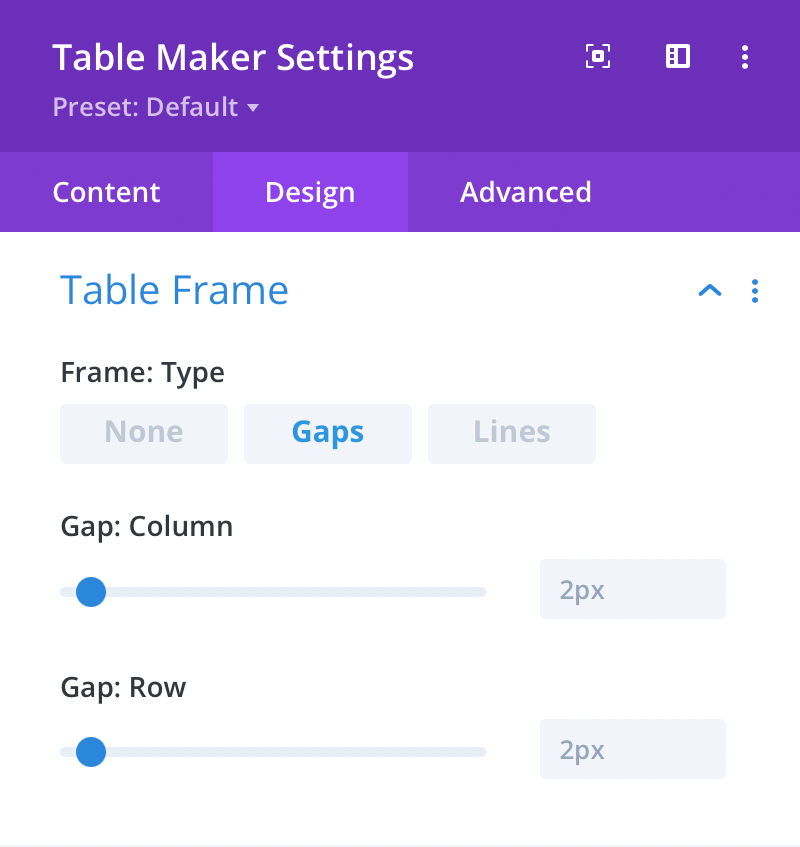Open the Preset: Default dropdown
The image size is (800, 847).
(x=155, y=107)
